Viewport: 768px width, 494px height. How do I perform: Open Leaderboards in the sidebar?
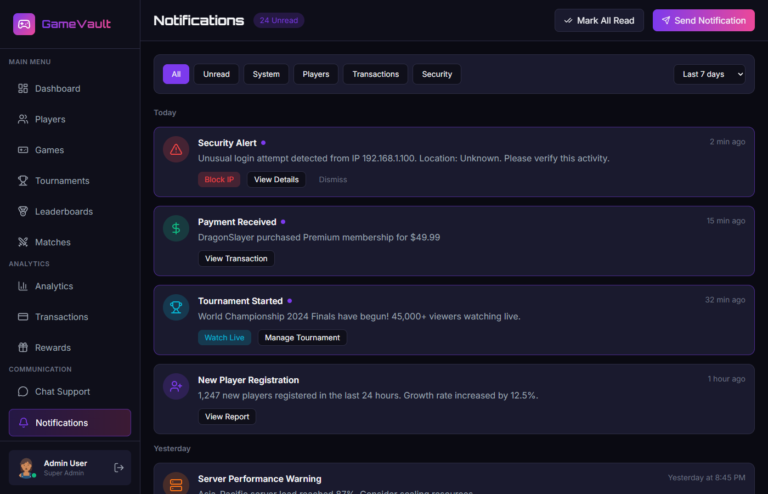(70, 212)
